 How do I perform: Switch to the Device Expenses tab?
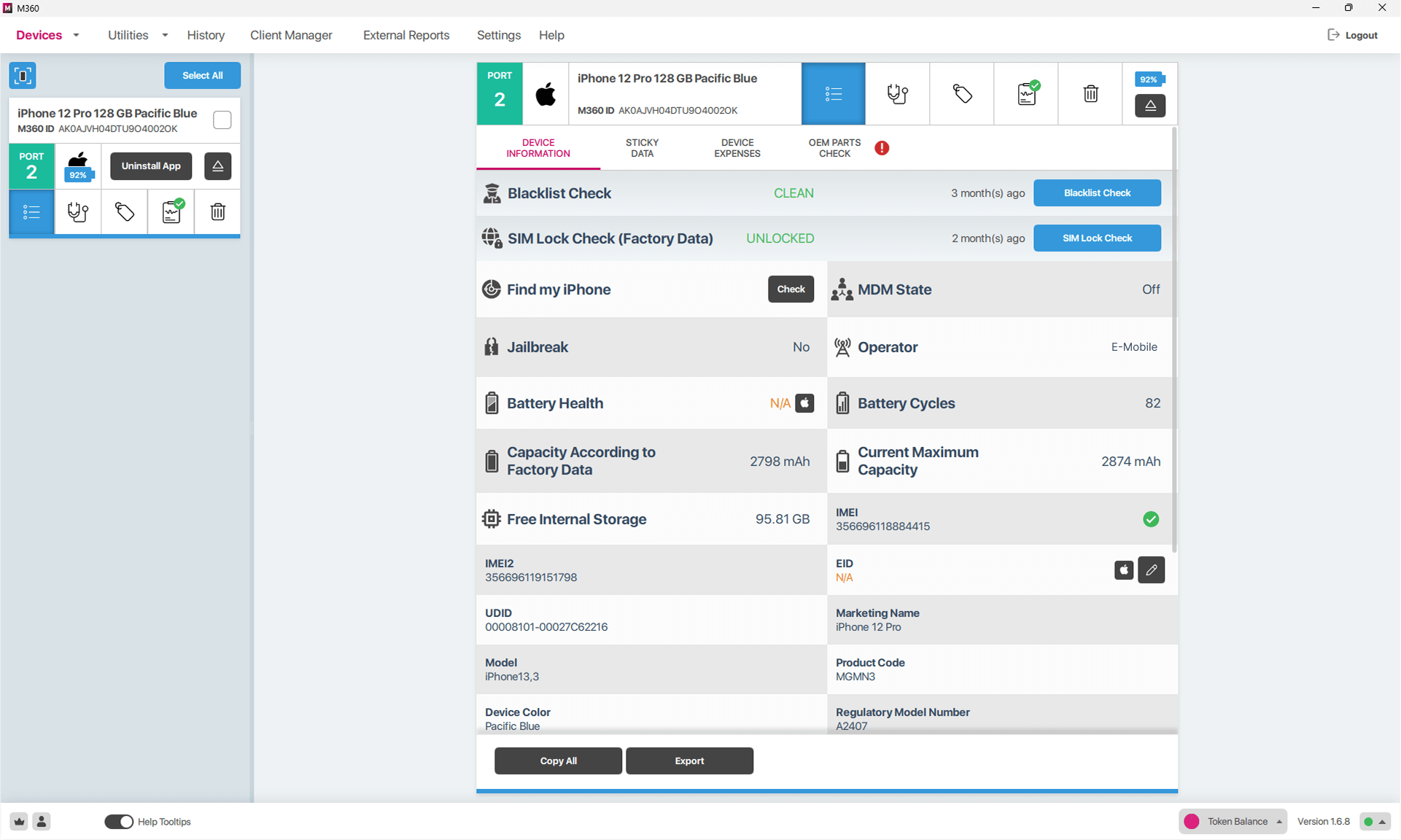(737, 148)
